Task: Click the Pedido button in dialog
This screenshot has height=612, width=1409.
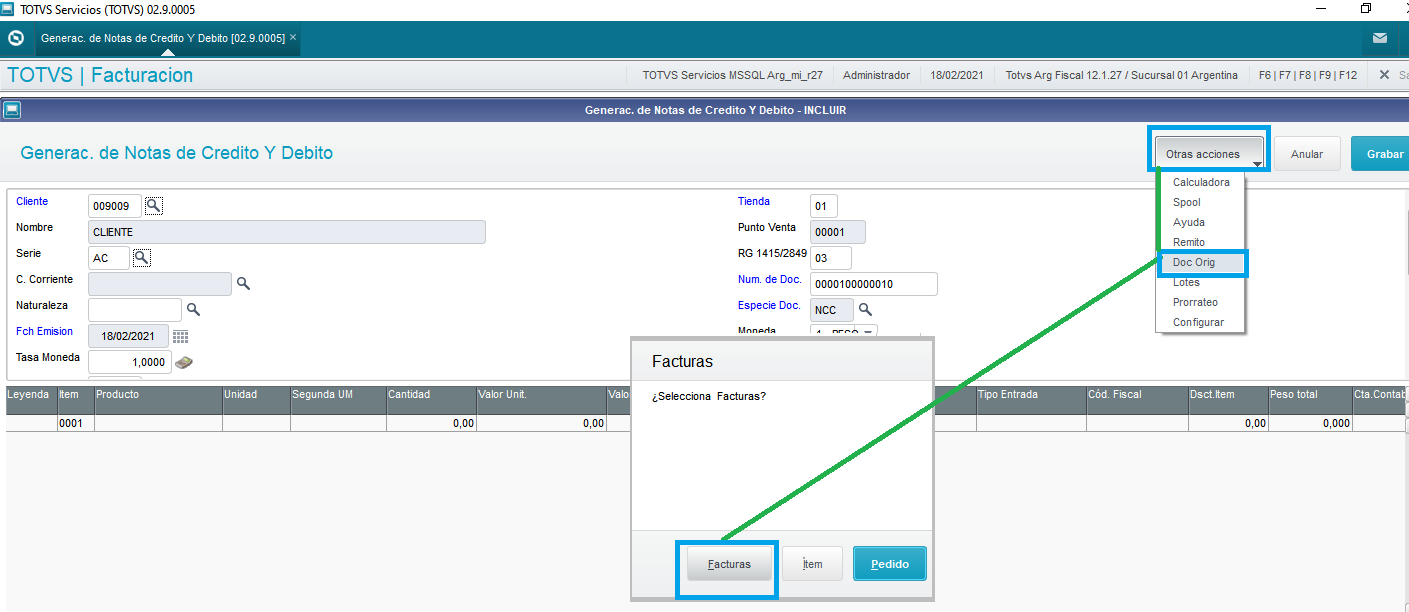Action: tap(890, 564)
